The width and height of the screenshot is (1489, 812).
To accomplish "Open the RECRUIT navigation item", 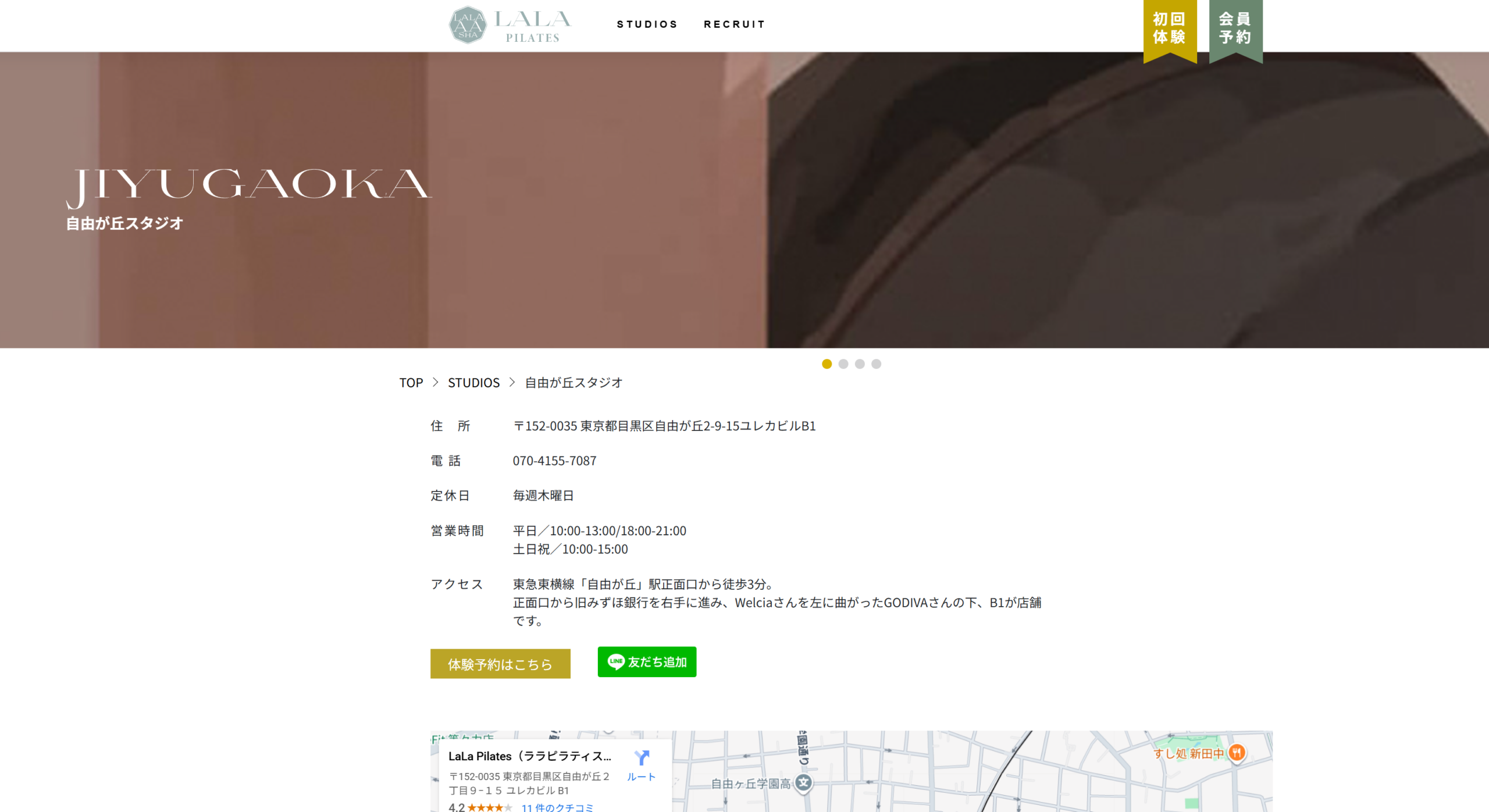I will (735, 24).
